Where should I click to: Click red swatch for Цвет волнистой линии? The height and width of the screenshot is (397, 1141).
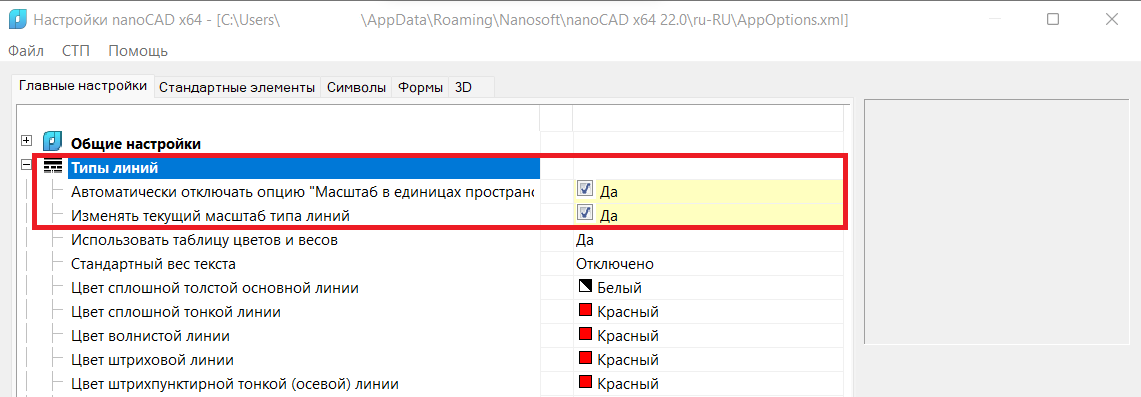(584, 334)
